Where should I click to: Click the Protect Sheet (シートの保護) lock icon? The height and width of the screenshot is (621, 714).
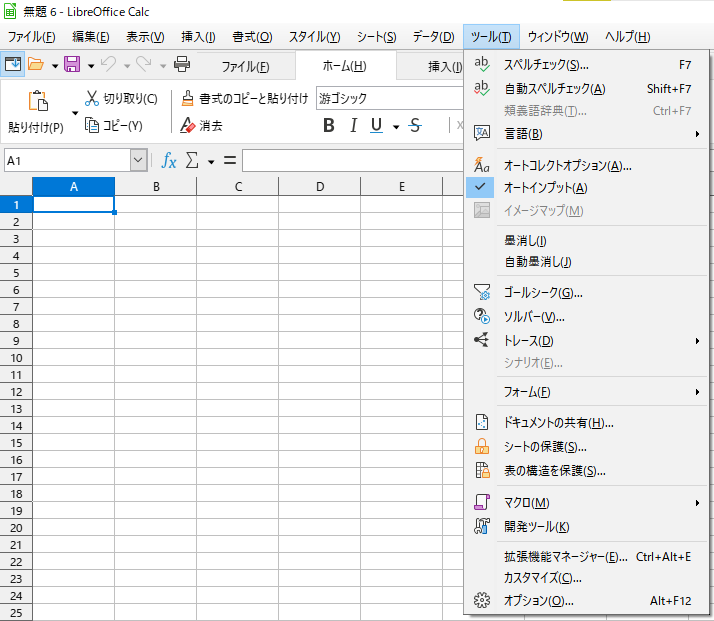(x=481, y=446)
